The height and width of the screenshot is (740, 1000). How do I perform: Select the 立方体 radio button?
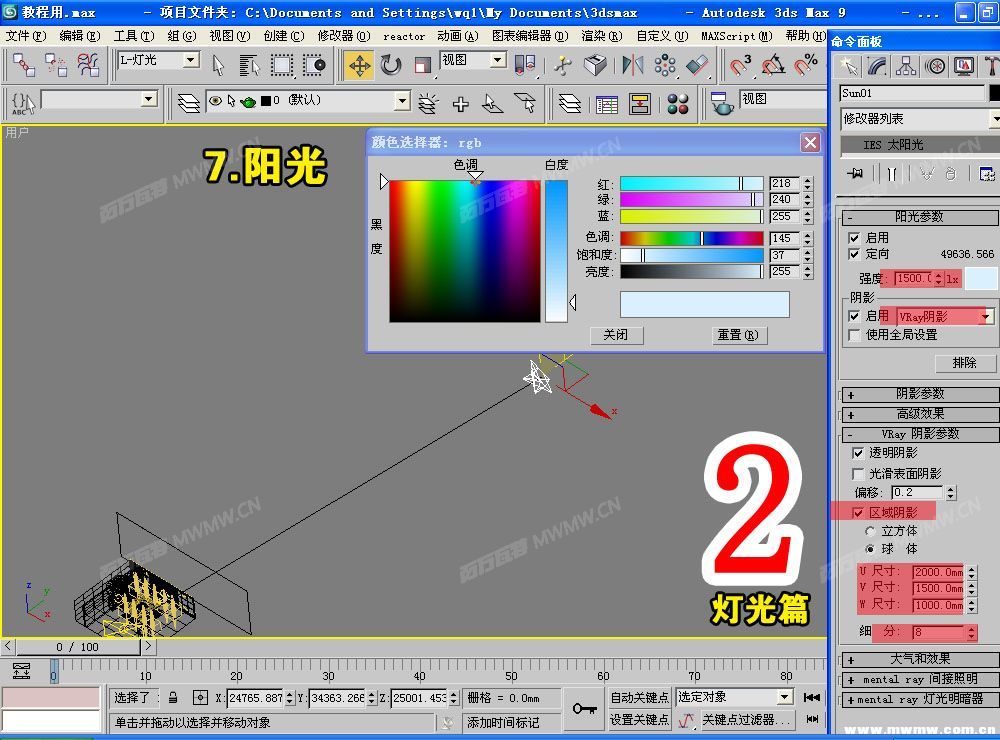870,531
